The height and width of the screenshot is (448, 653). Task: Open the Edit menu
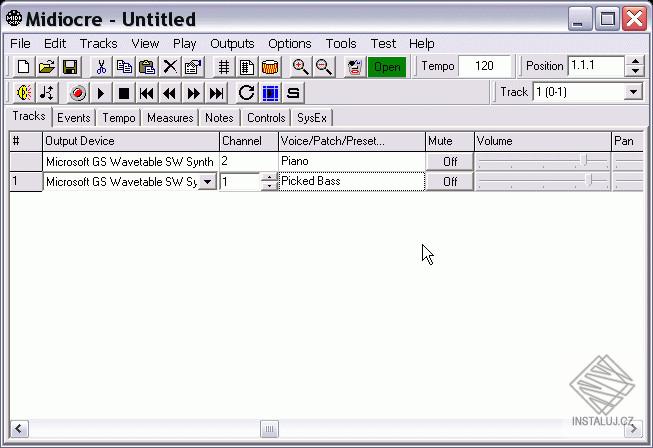[x=55, y=43]
